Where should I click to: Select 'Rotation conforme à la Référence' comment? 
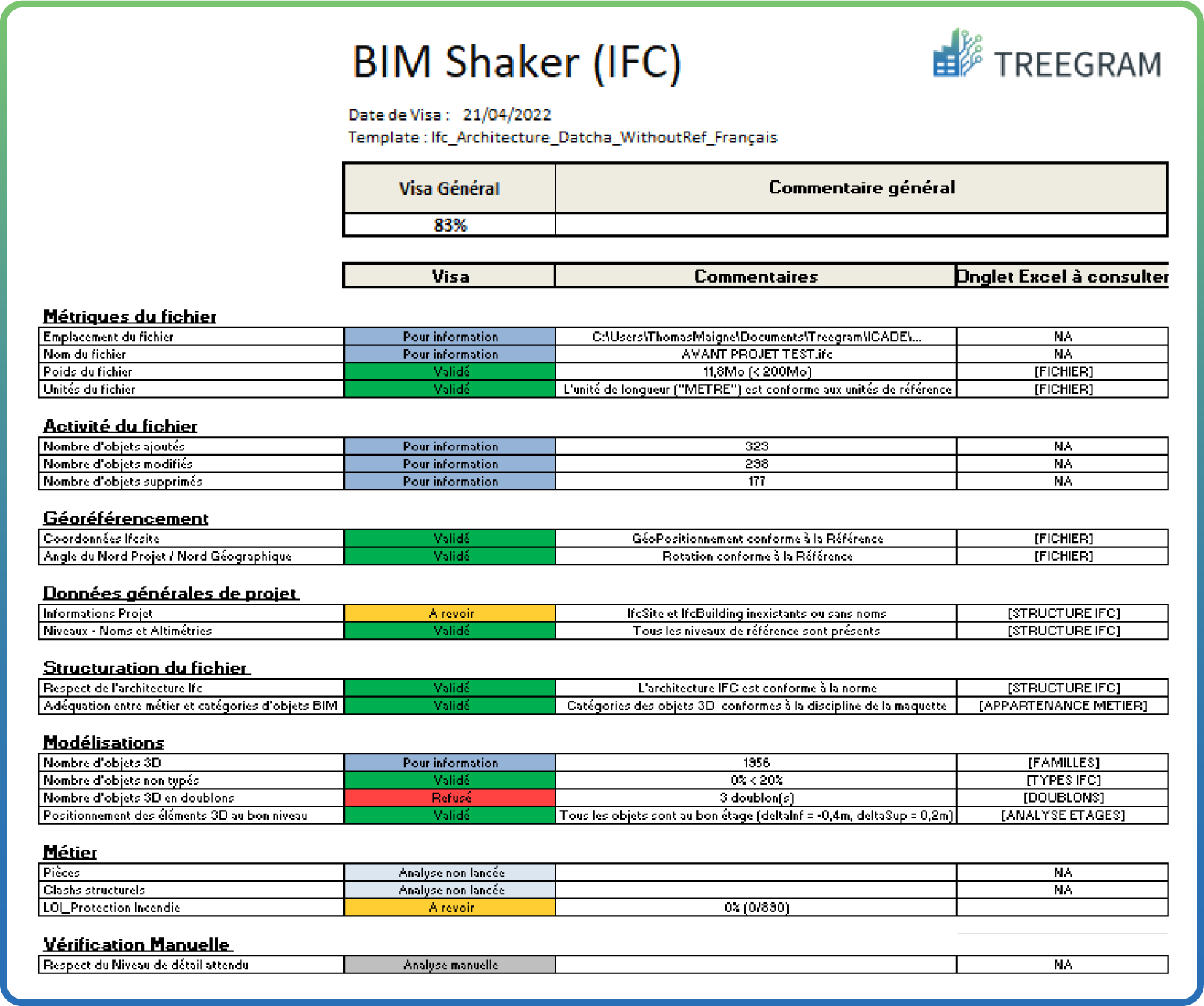point(757,556)
